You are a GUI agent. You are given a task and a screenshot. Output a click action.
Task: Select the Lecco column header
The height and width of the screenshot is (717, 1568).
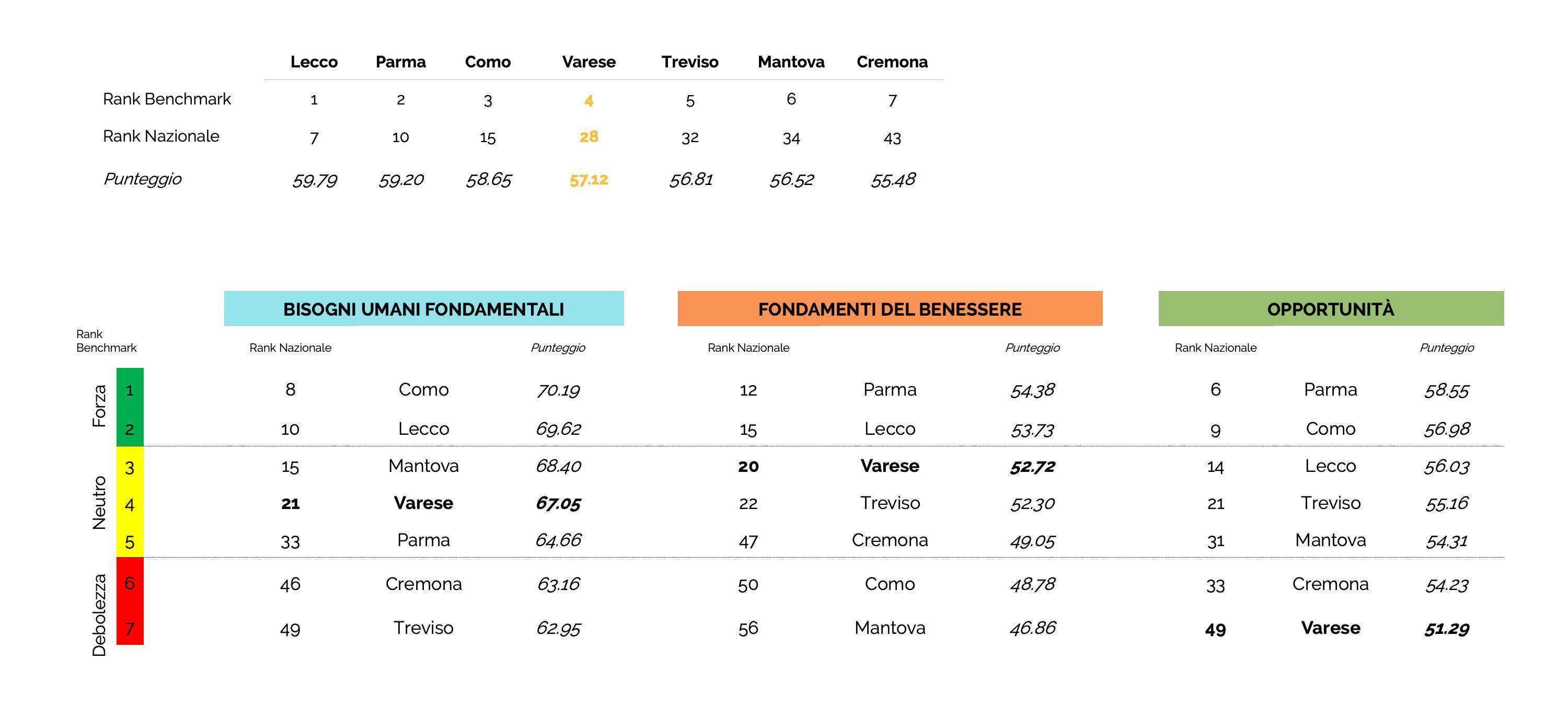314,62
